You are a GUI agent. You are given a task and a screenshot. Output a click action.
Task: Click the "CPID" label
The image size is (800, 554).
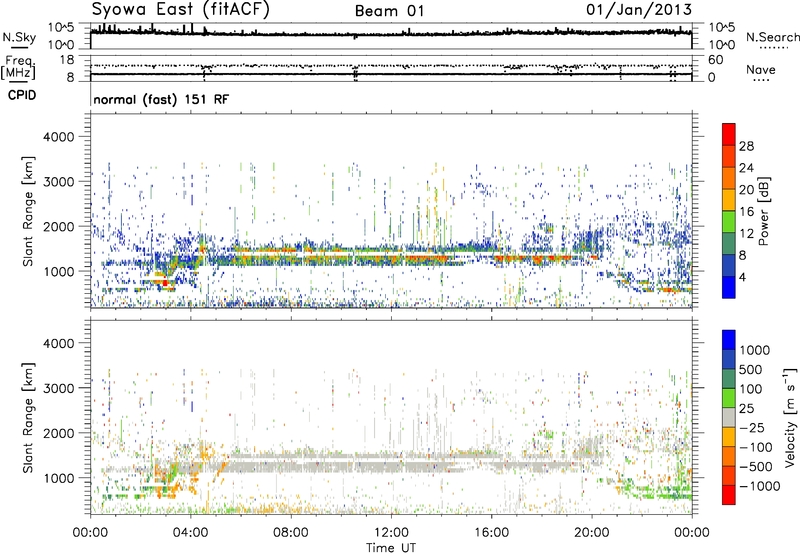coord(22,95)
